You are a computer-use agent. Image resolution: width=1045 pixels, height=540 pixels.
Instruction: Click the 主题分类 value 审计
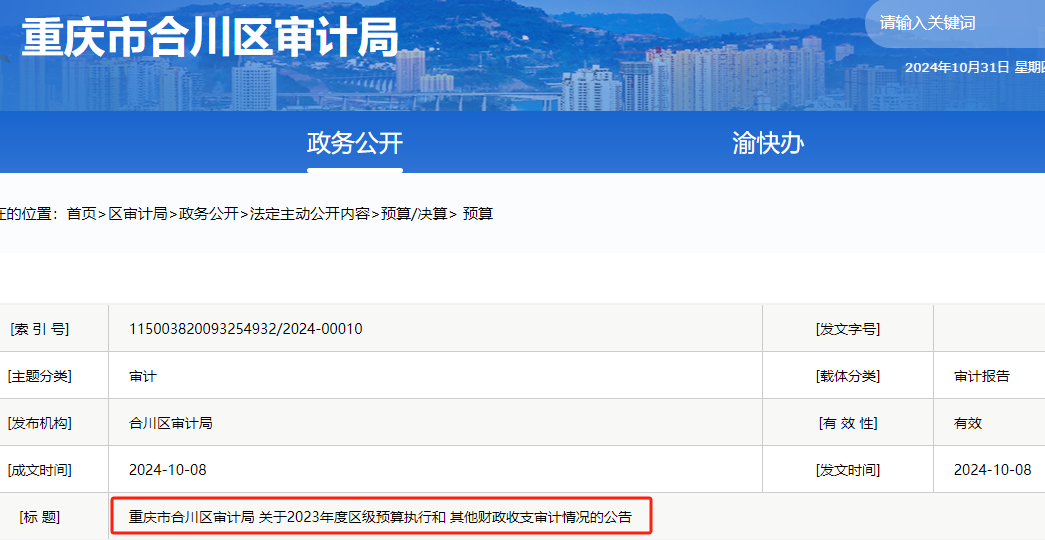(x=143, y=376)
